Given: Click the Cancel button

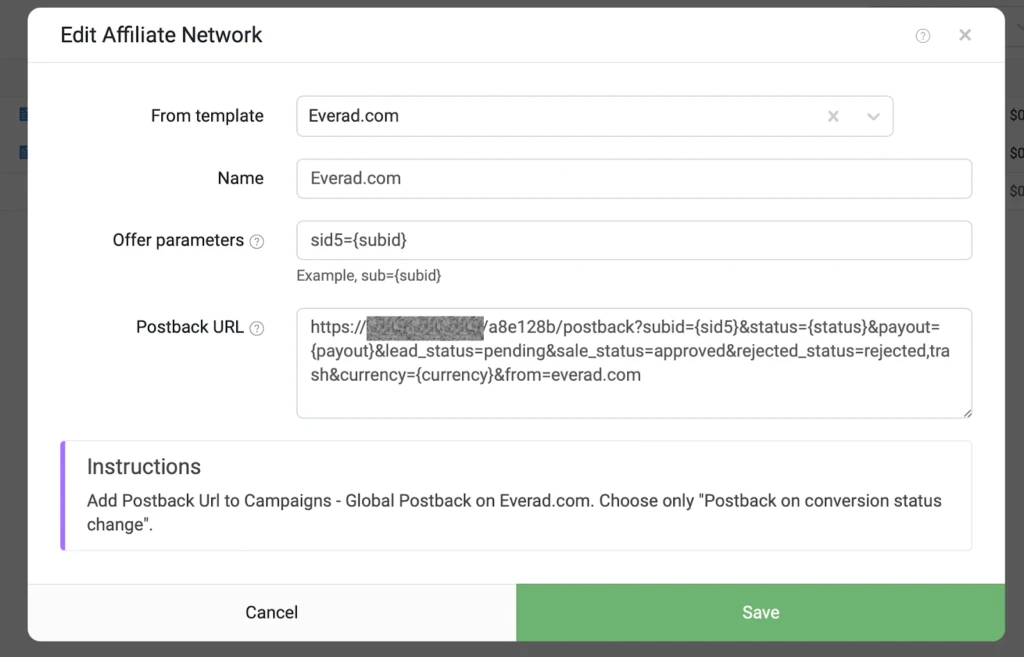Looking at the screenshot, I should [272, 613].
